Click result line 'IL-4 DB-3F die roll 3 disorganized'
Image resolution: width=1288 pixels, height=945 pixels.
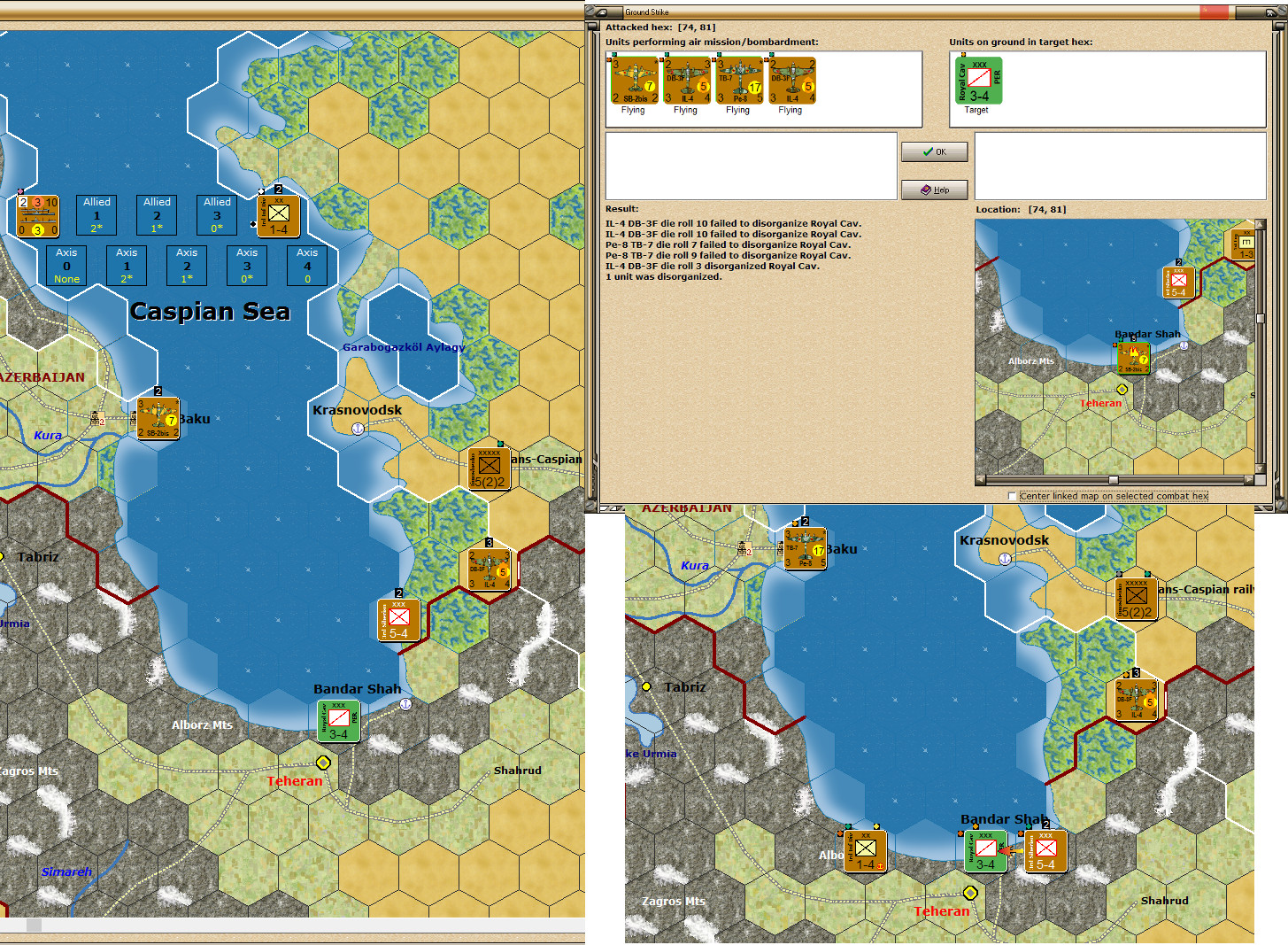click(x=713, y=267)
